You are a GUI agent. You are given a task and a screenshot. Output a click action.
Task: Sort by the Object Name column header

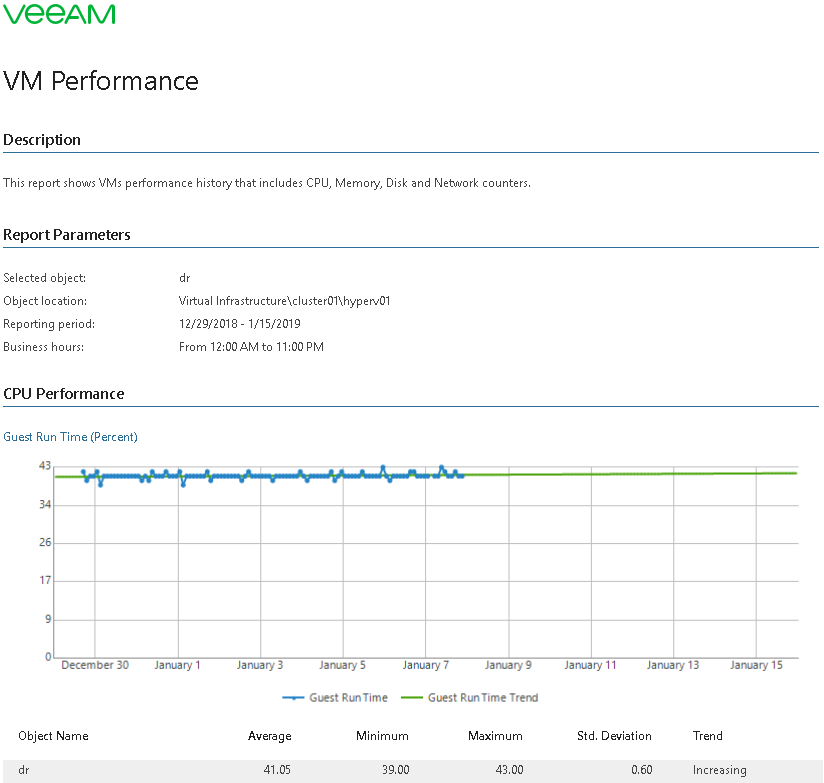53,736
